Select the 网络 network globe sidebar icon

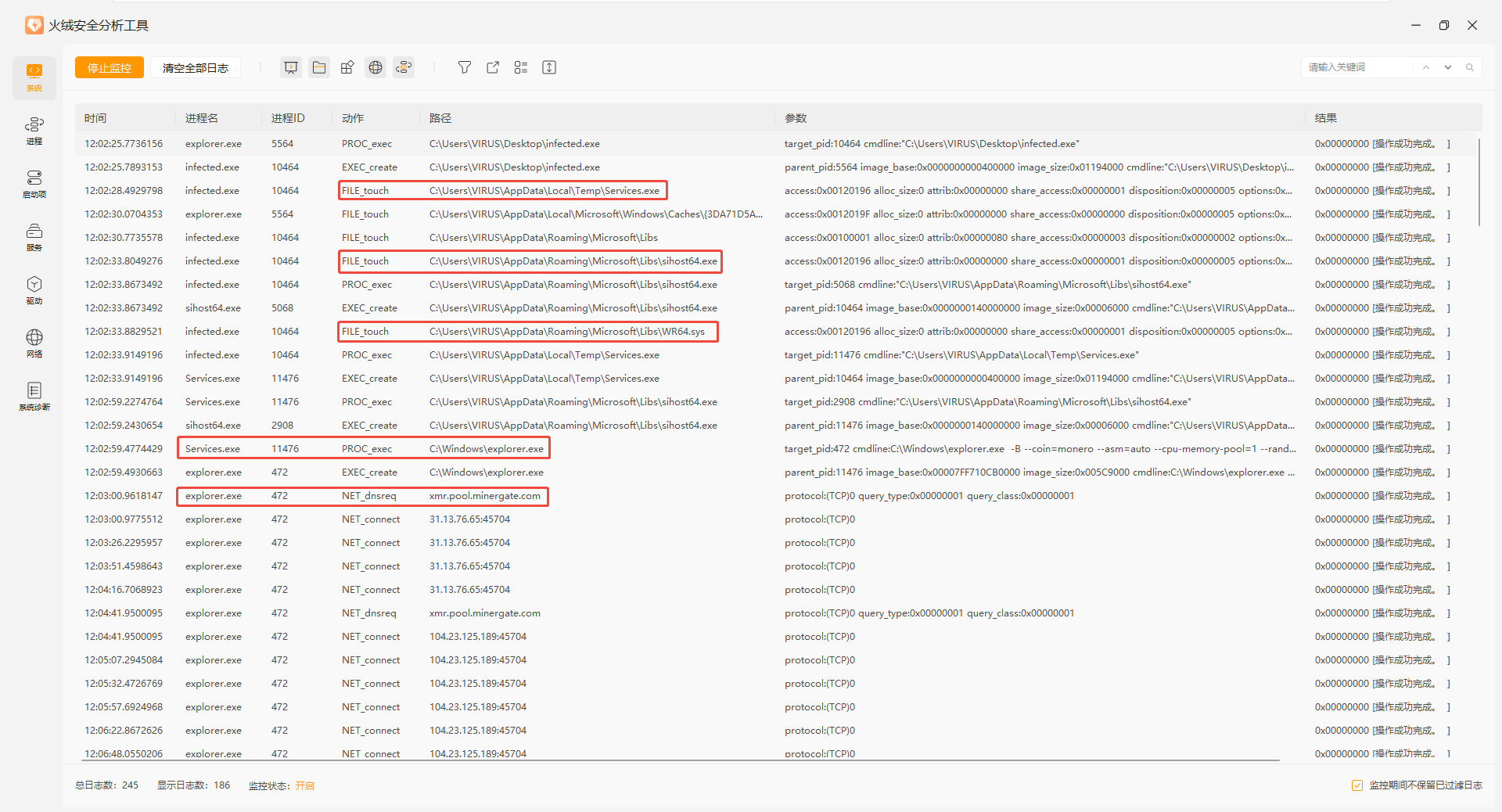[x=34, y=343]
